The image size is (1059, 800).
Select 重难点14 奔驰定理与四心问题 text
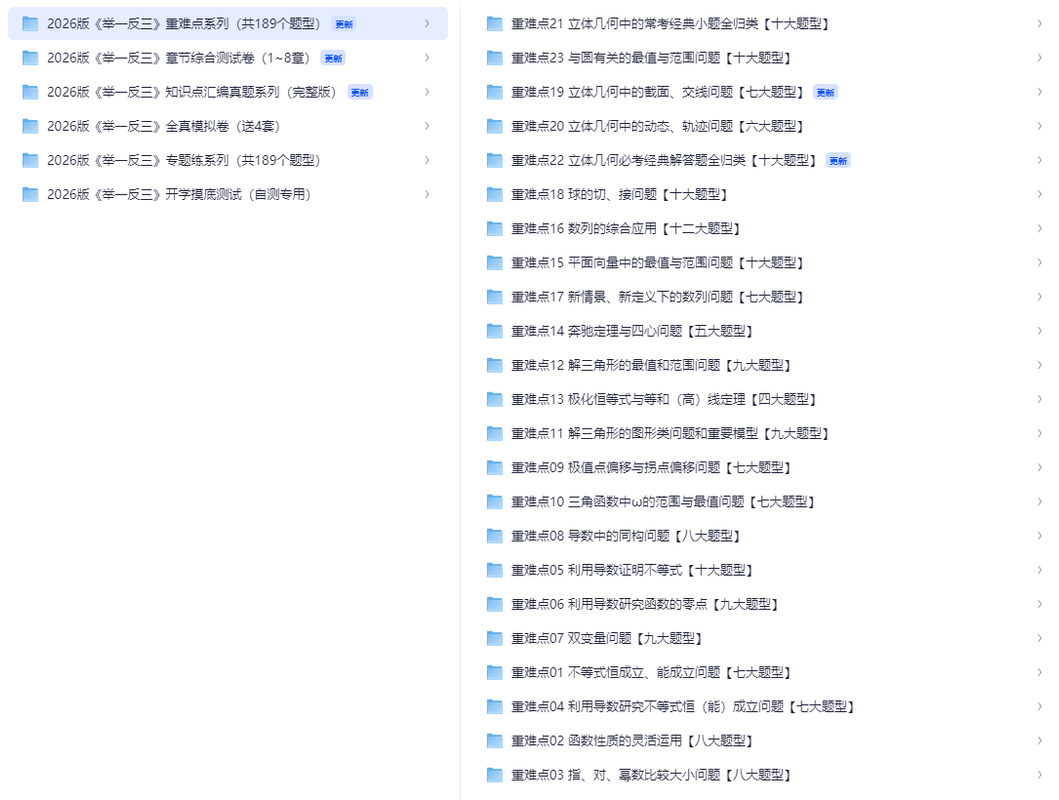pyautogui.click(x=596, y=331)
